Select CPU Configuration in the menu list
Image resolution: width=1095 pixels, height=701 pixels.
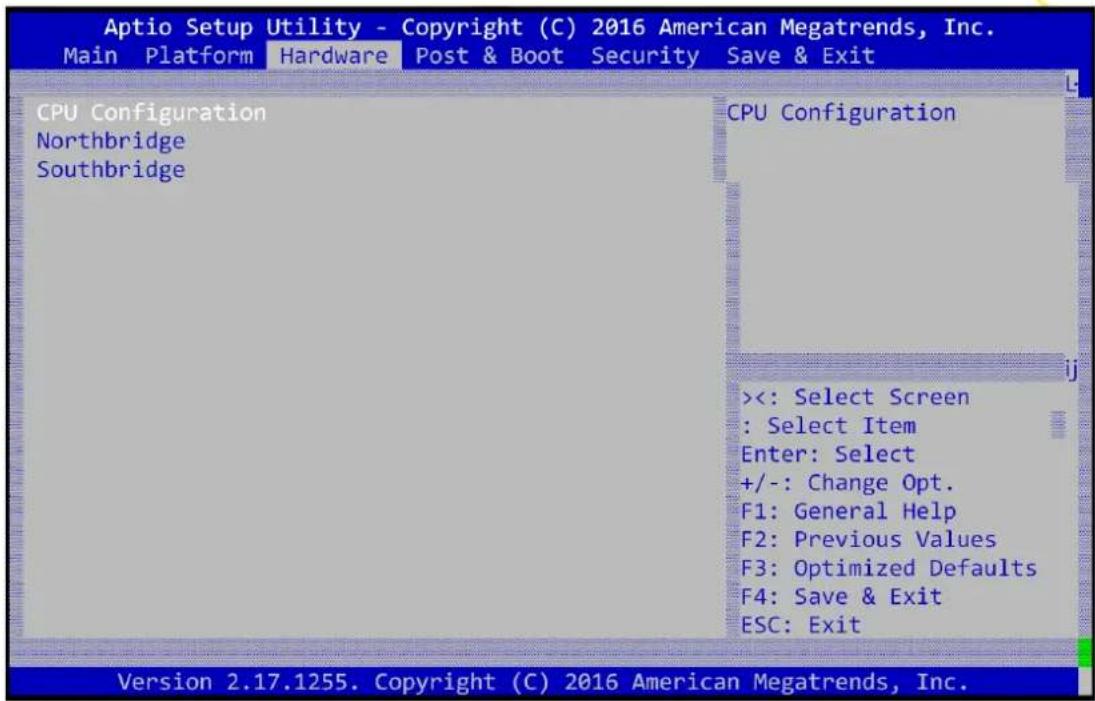pyautogui.click(x=151, y=112)
